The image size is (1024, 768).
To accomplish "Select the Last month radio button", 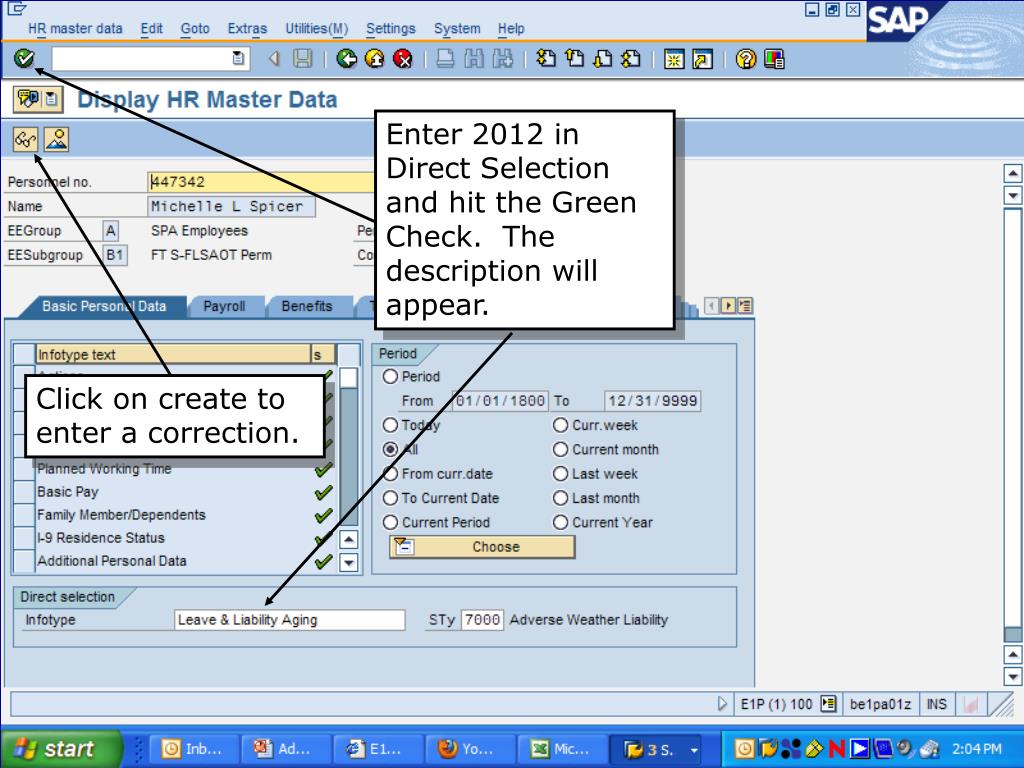I will [560, 498].
